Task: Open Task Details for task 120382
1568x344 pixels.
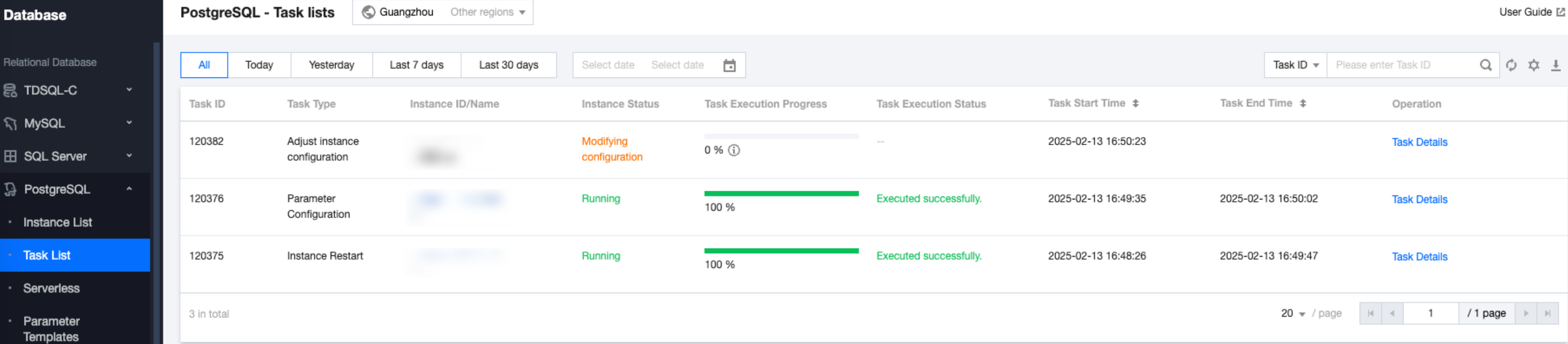Action: click(x=1419, y=142)
